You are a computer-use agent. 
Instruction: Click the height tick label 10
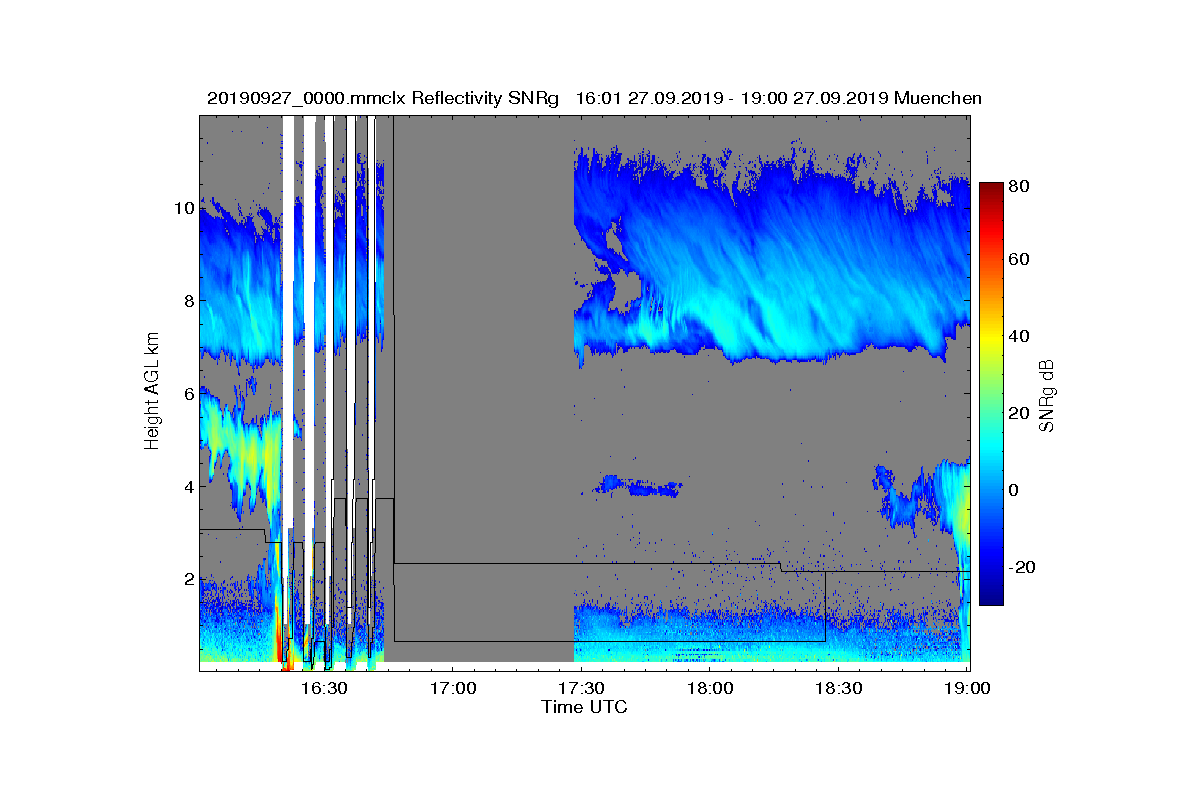(x=183, y=209)
